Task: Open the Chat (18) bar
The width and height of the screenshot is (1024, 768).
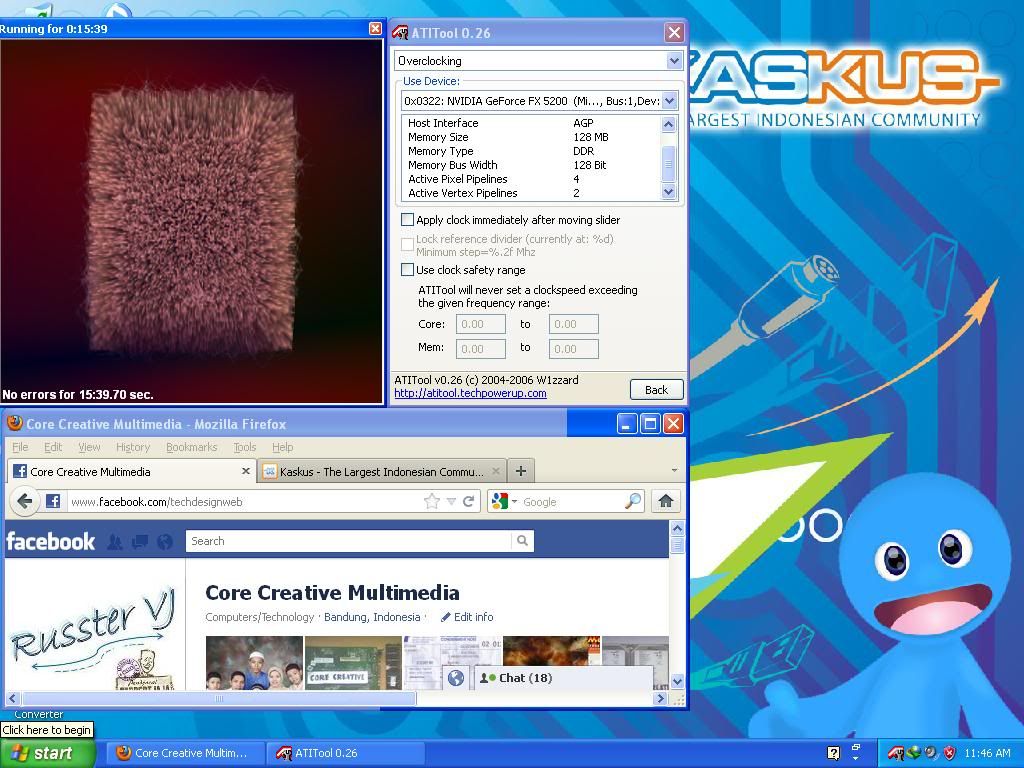Action: point(562,678)
